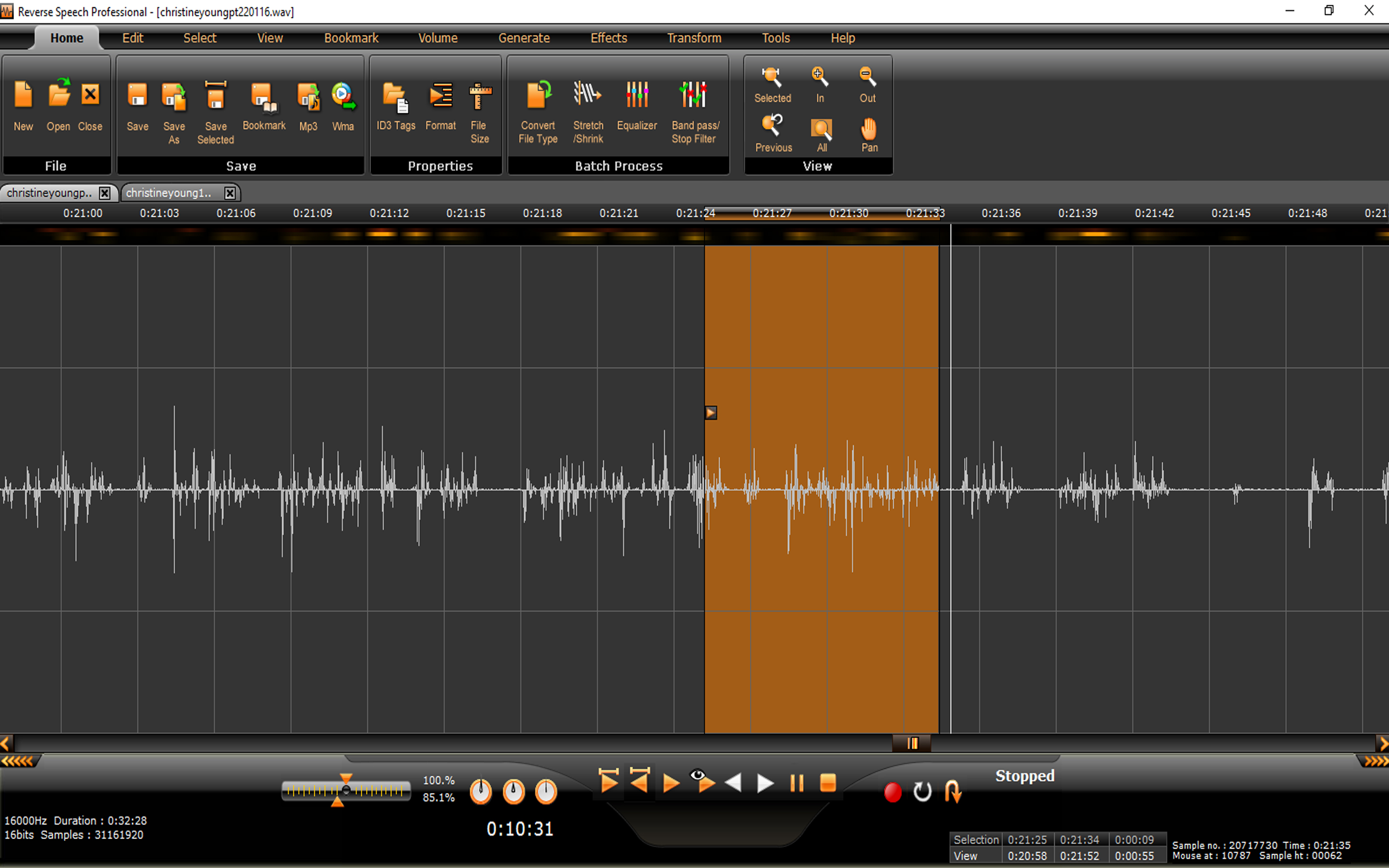Click the zoom In icon

819,77
